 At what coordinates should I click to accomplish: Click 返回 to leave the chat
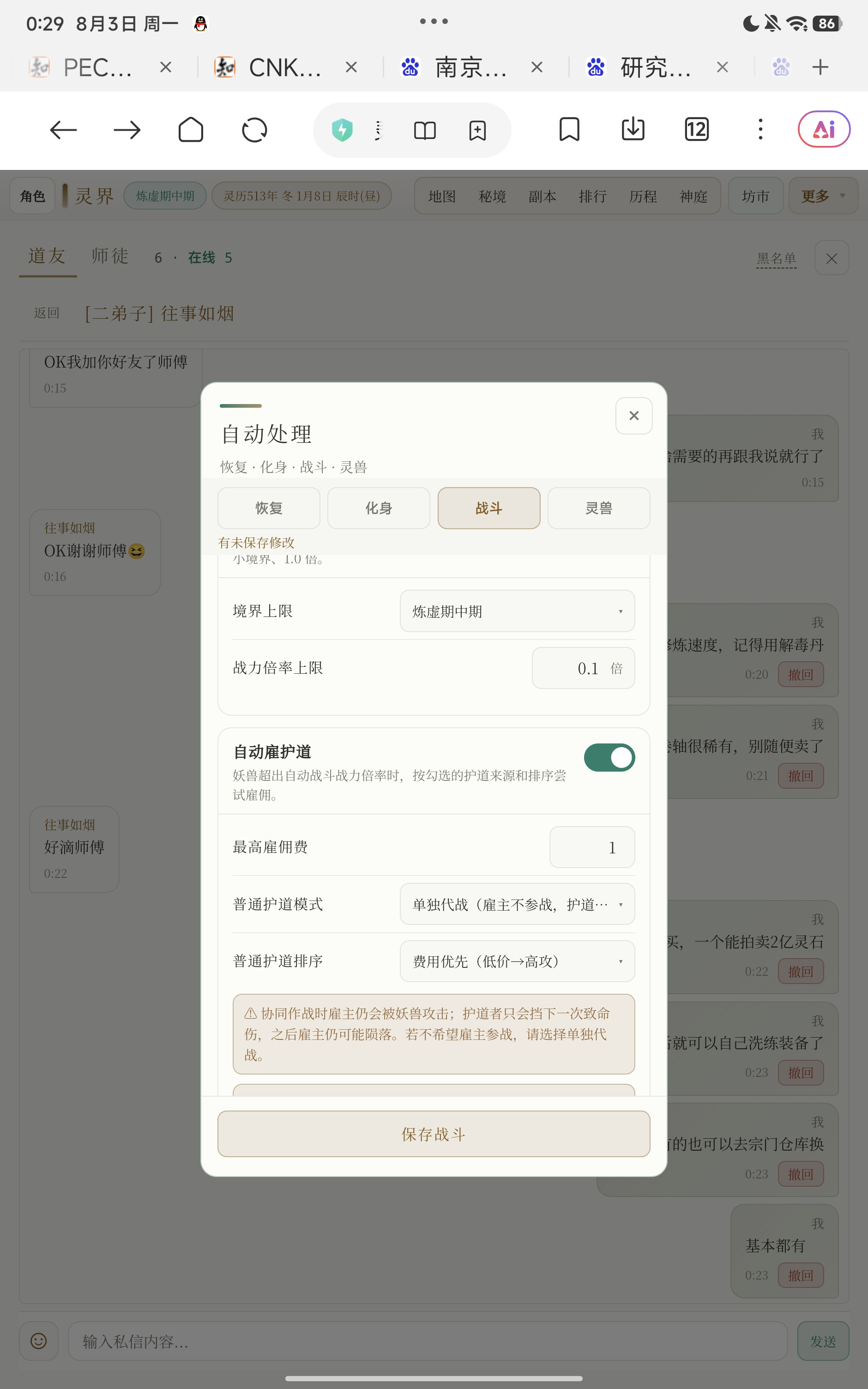[47, 314]
